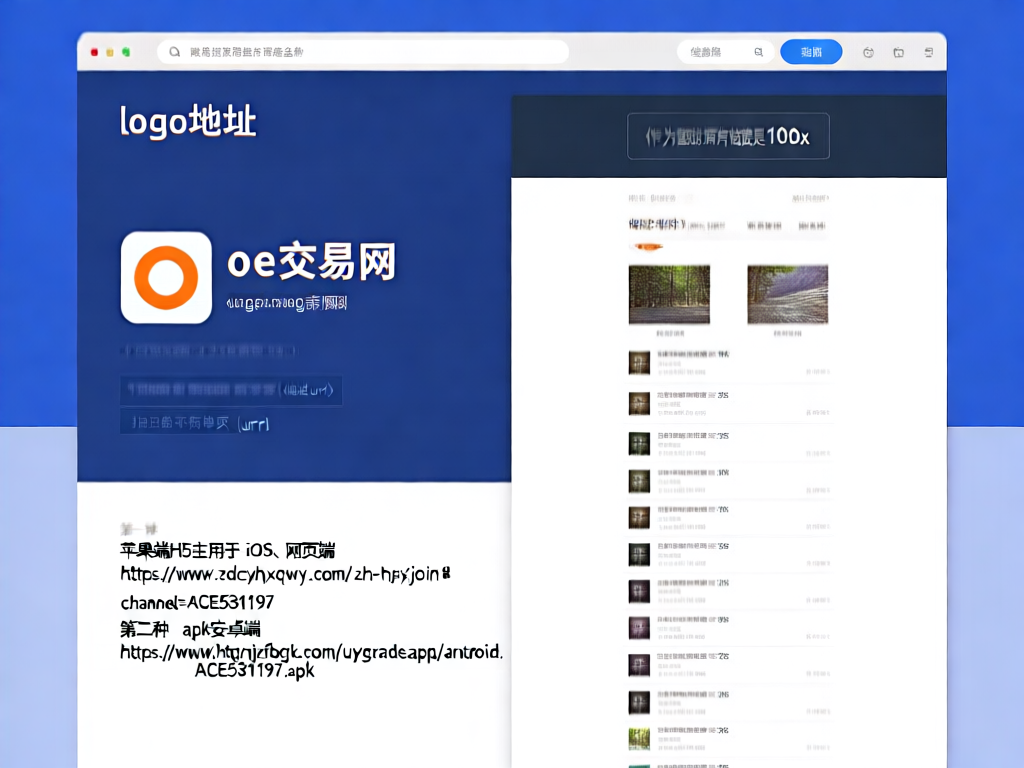Click the search magnifier in address bar
The image size is (1024, 768).
(x=175, y=52)
